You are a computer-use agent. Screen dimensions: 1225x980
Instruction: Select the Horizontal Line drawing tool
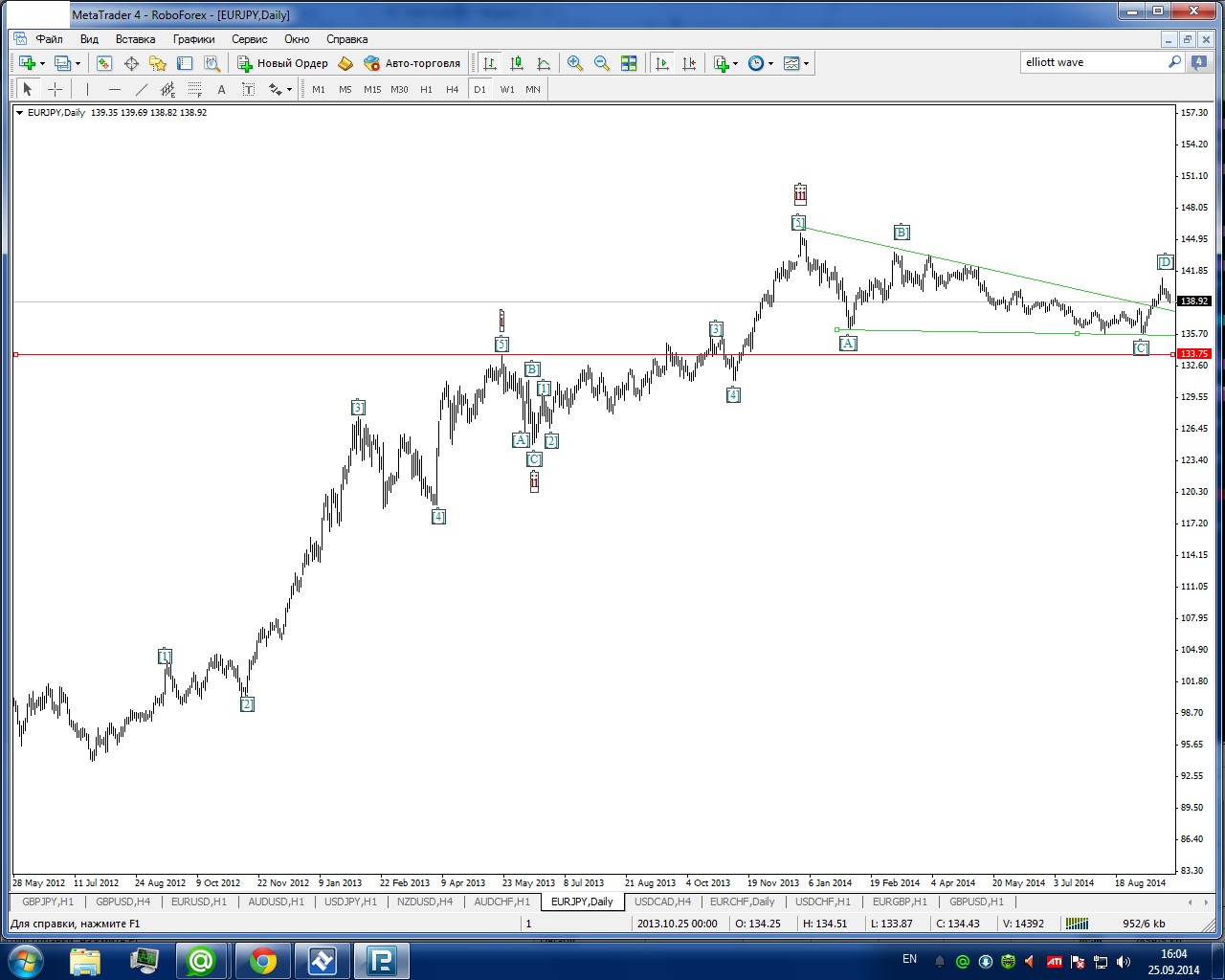pyautogui.click(x=114, y=89)
